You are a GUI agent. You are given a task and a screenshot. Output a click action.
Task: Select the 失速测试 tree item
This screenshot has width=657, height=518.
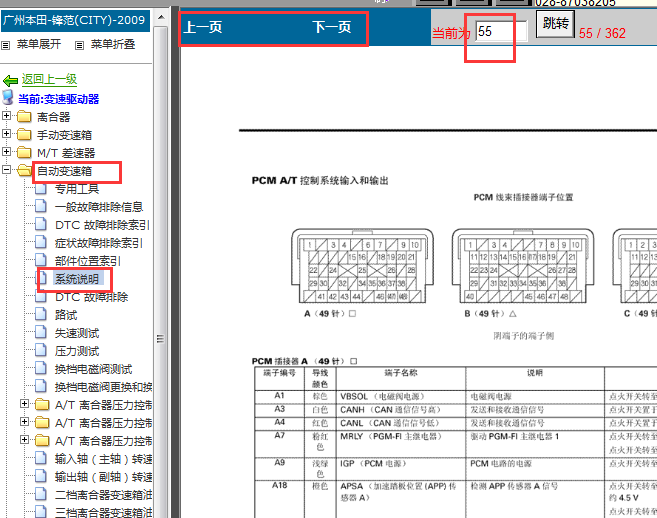[x=77, y=333]
